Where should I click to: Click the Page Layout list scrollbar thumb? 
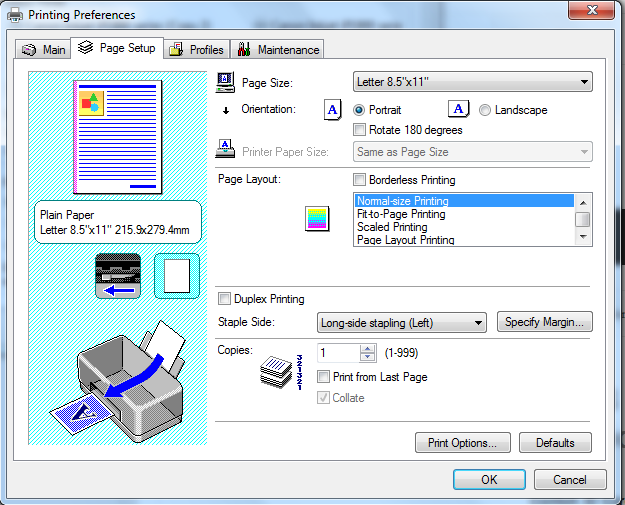tap(583, 220)
